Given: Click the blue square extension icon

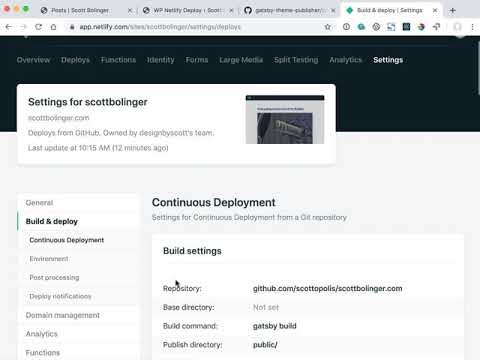Looking at the screenshot, I should coord(391,27).
